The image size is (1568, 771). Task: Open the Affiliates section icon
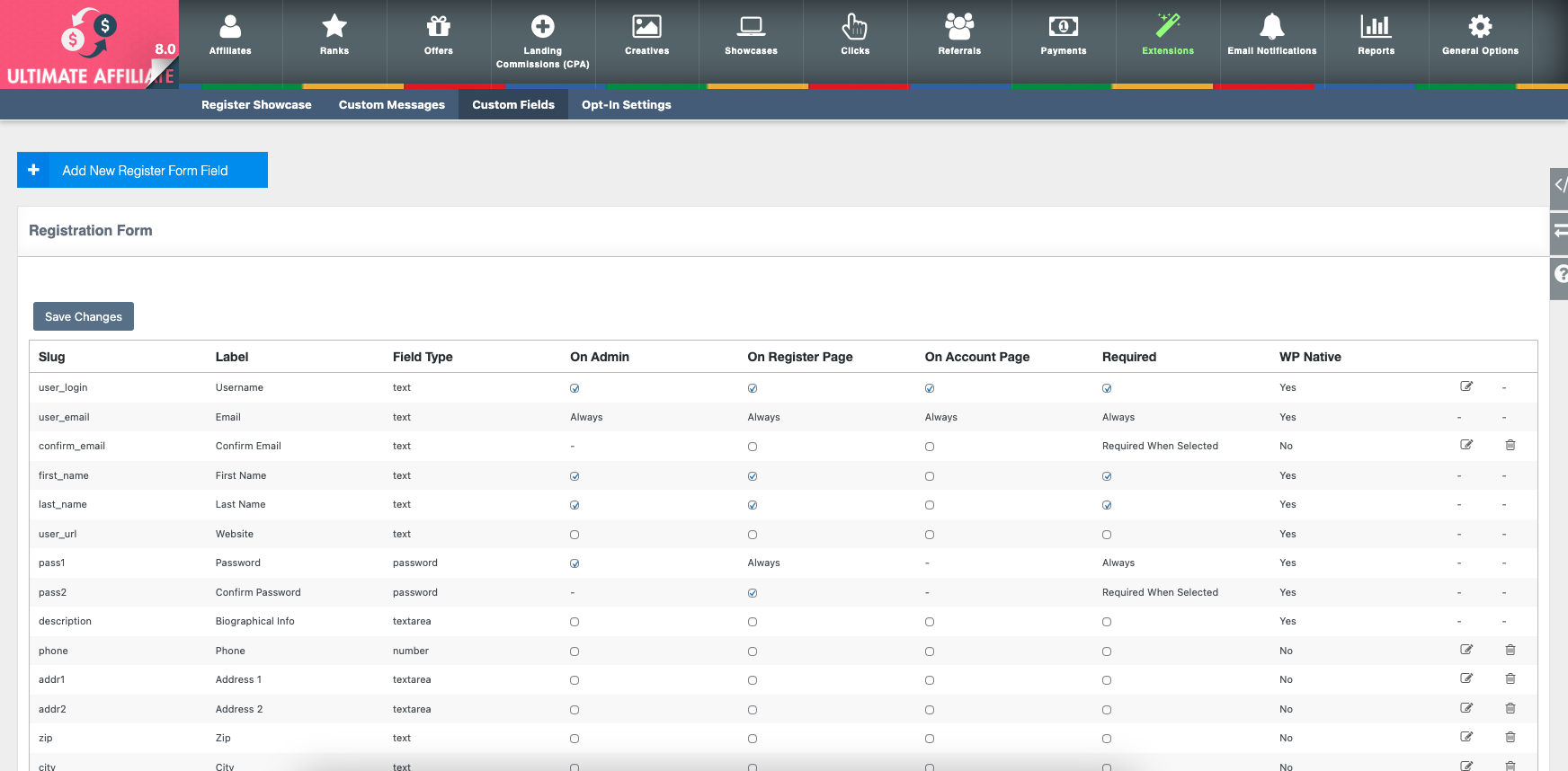230,27
